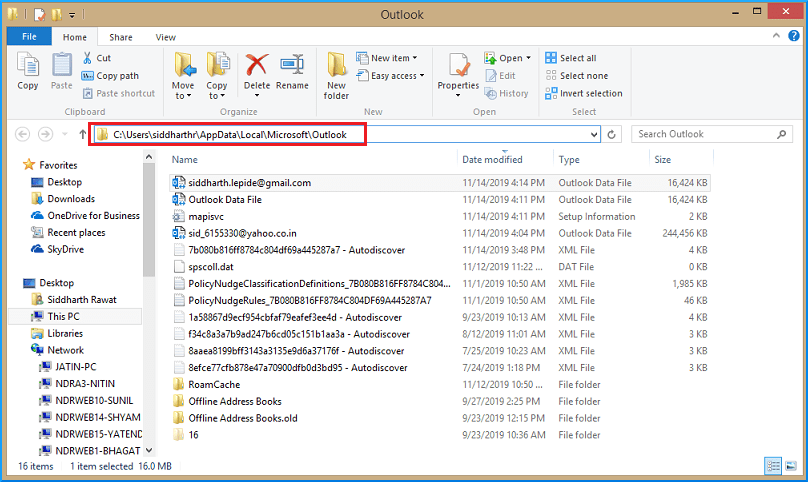This screenshot has width=808, height=482.
Task: Switch to the Share ribbon tab
Action: [121, 37]
